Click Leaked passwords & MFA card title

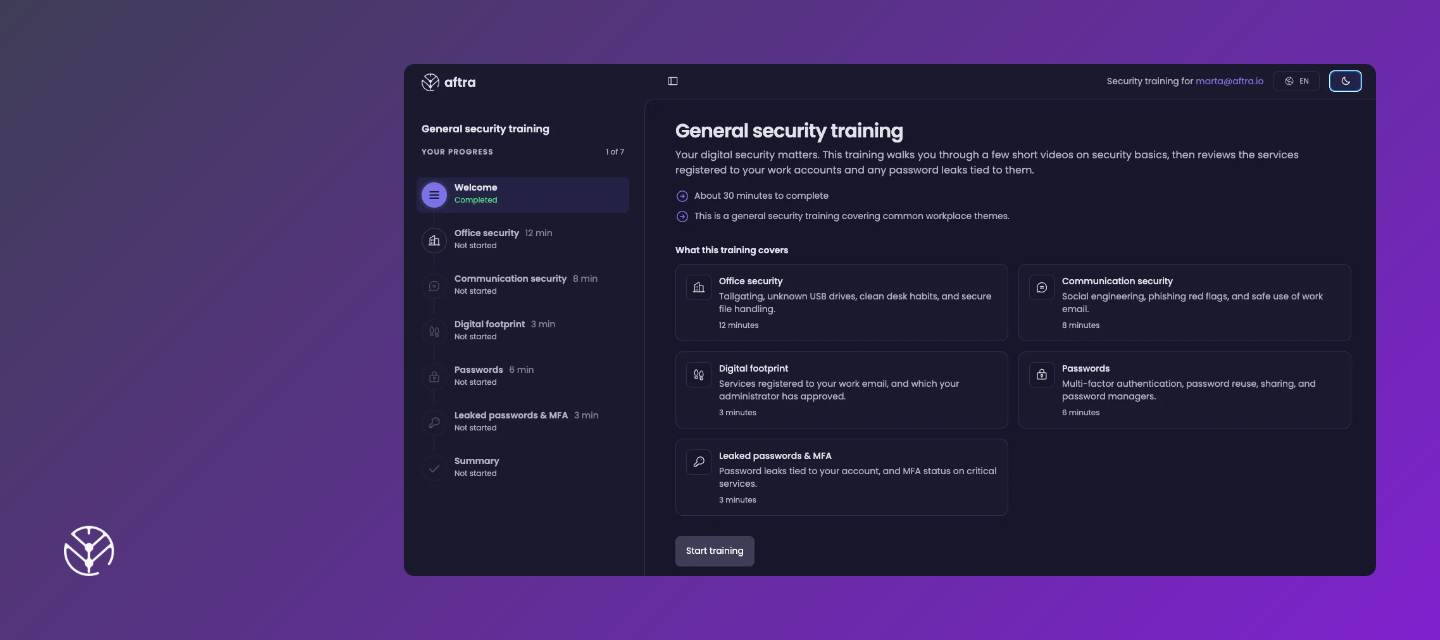point(775,456)
